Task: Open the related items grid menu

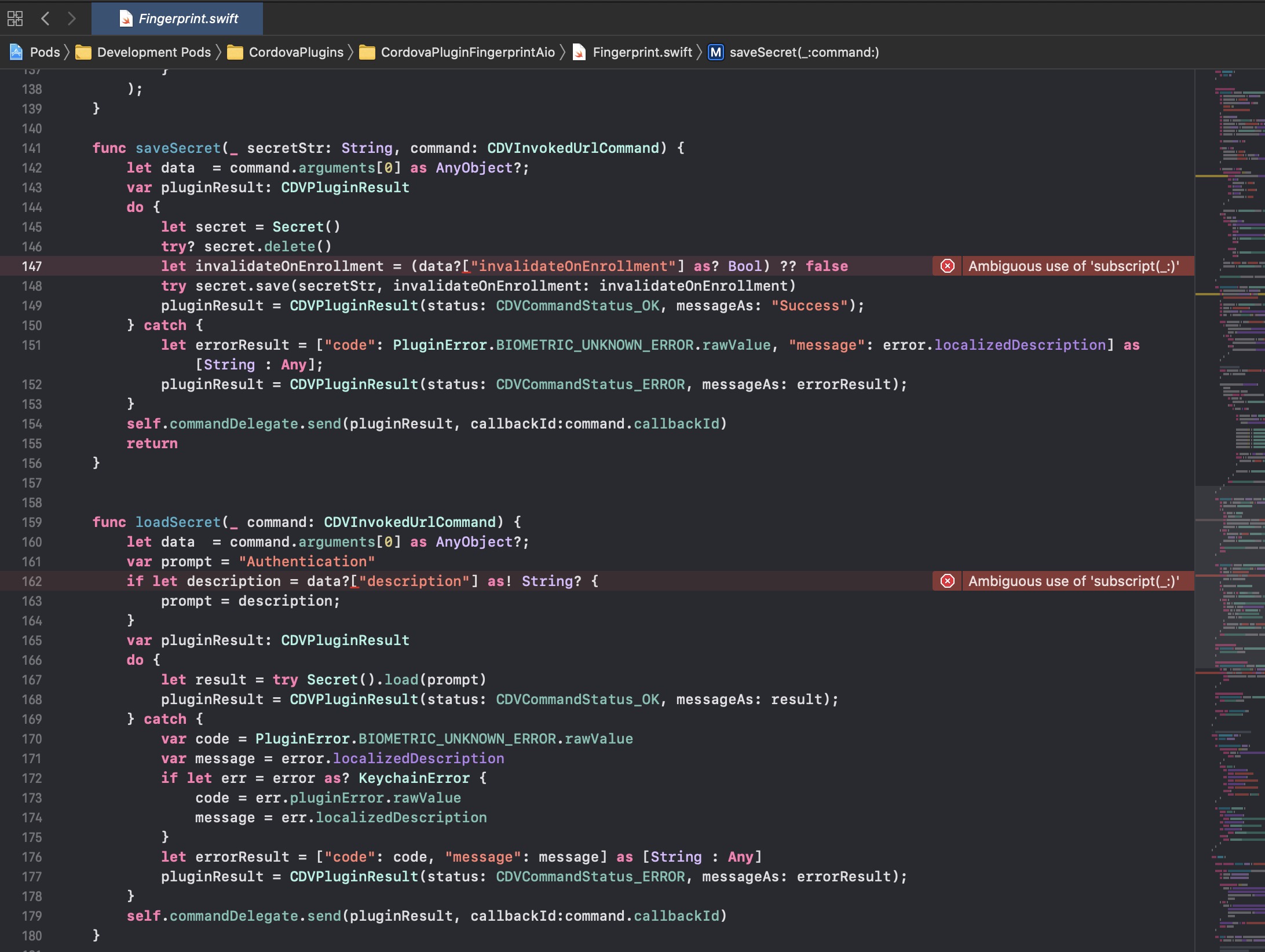Action: pyautogui.click(x=15, y=19)
